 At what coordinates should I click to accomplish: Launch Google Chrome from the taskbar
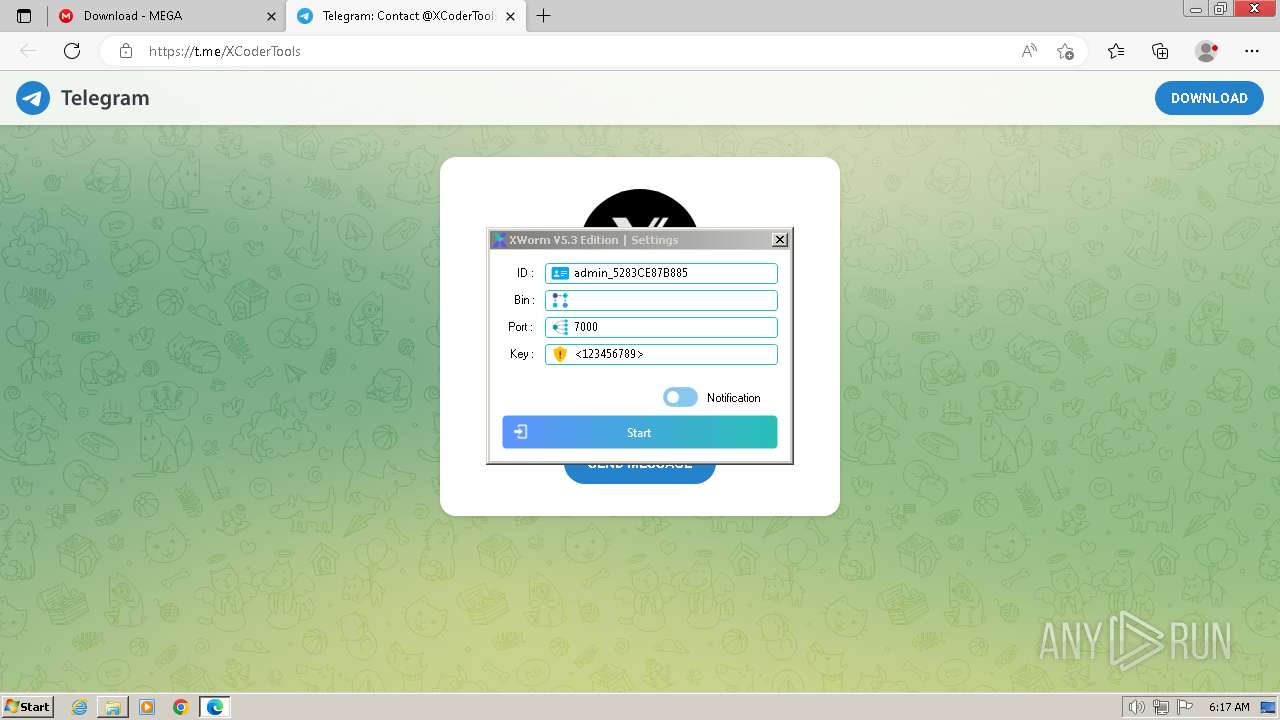[x=181, y=707]
